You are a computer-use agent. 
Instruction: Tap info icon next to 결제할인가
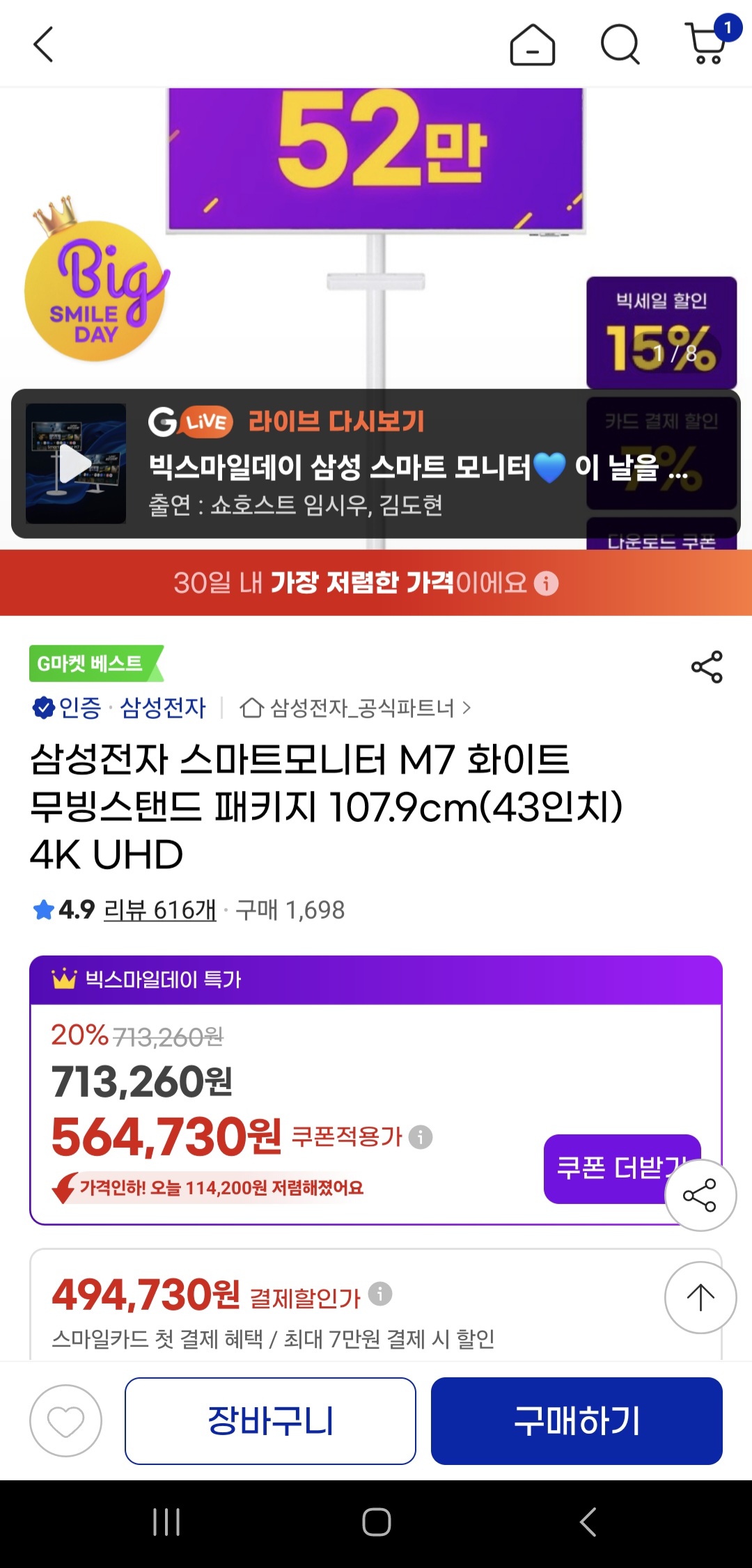(x=380, y=1294)
